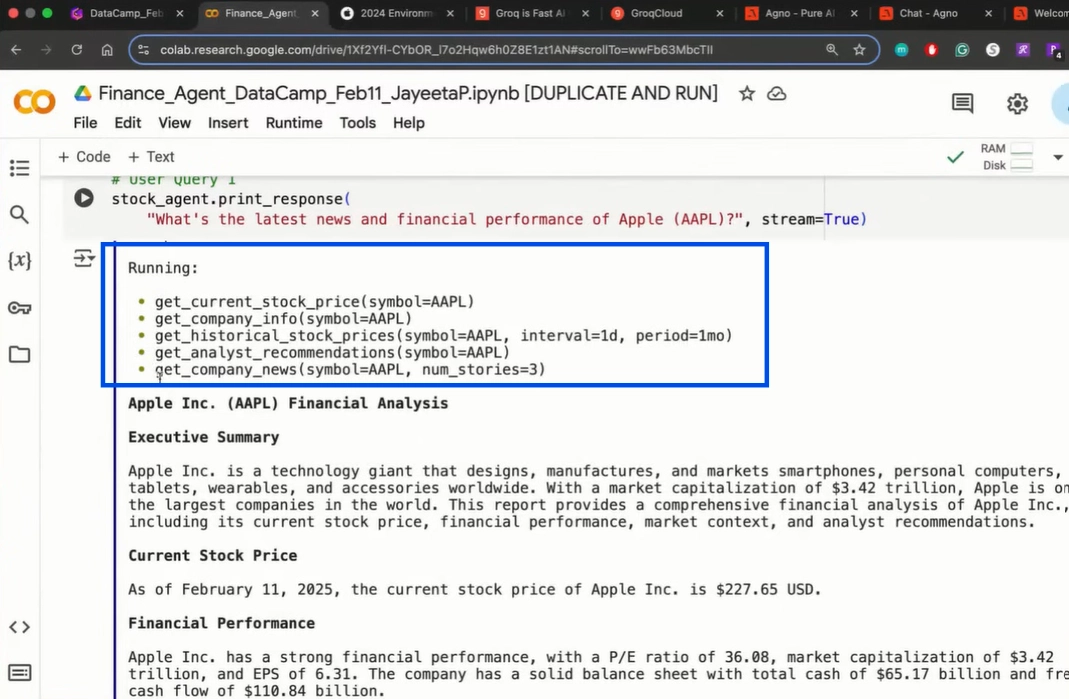This screenshot has height=699, width=1069.
Task: Add a new Text cell
Action: [x=151, y=157]
